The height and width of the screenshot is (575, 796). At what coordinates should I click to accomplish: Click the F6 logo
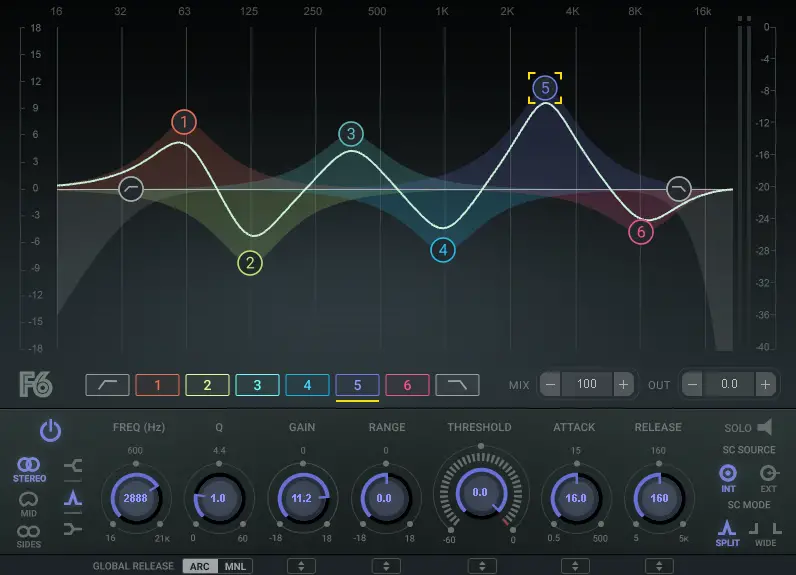[36, 385]
